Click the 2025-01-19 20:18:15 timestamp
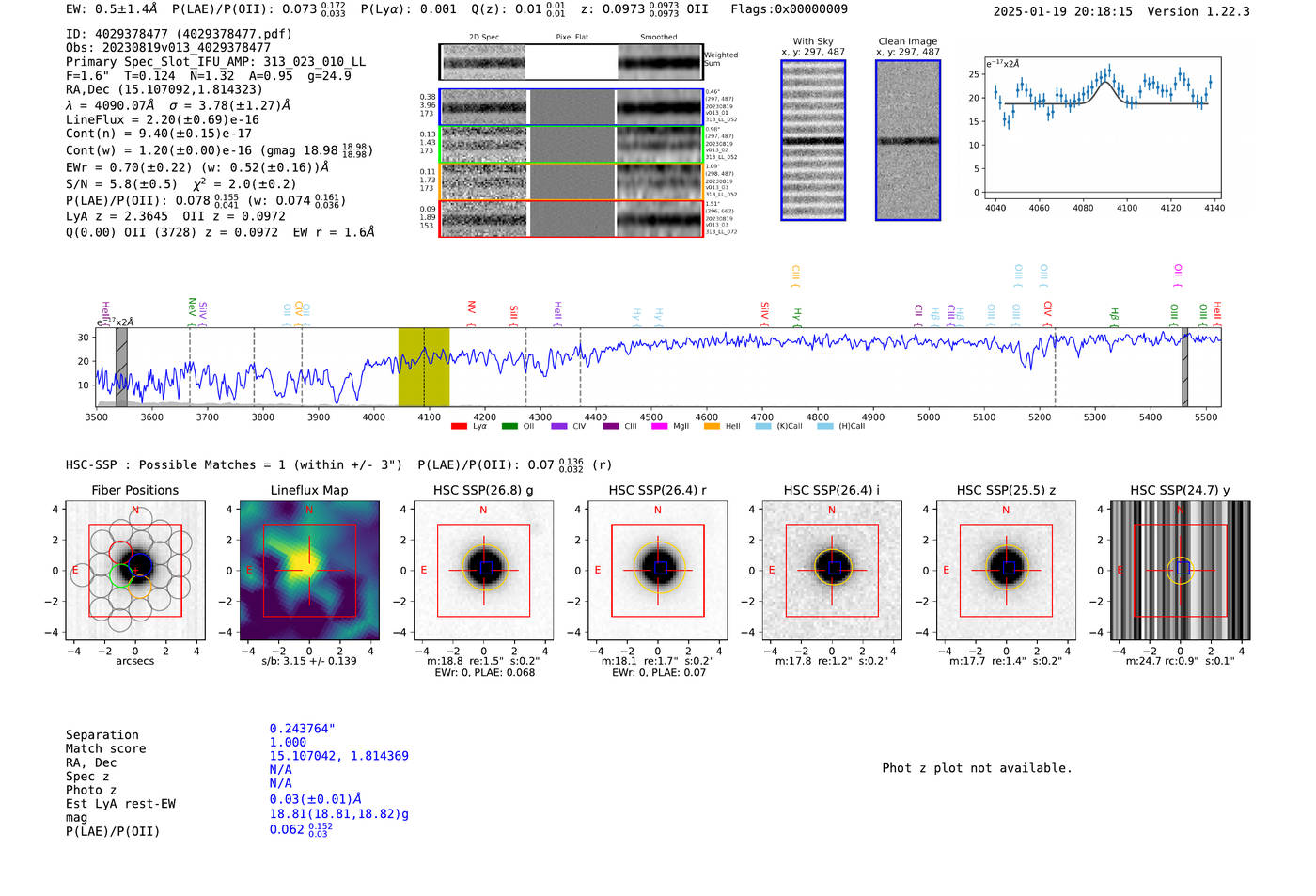This screenshot has height=896, width=1316. pyautogui.click(x=1062, y=11)
